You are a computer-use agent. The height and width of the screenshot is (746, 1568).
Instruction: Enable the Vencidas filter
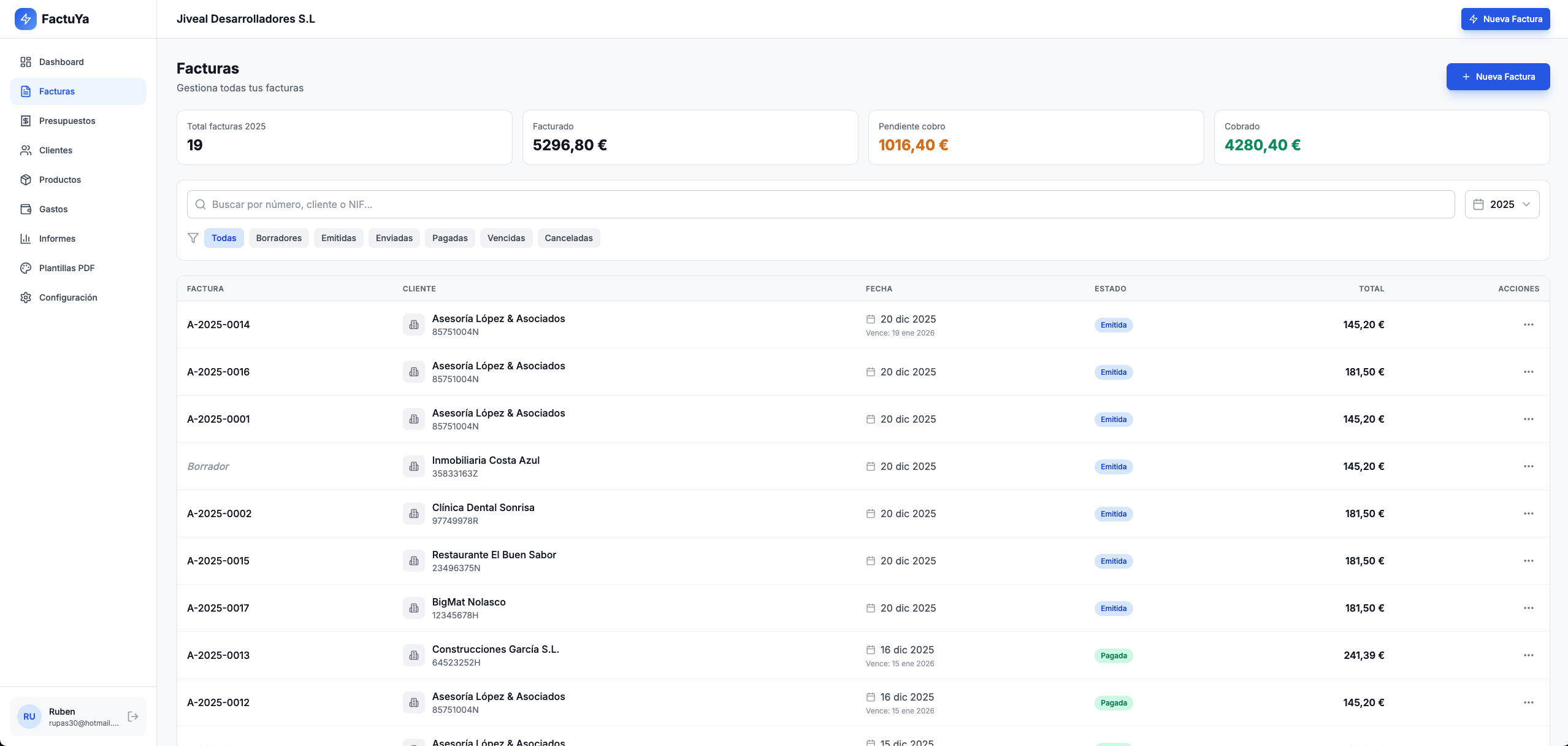(x=505, y=238)
